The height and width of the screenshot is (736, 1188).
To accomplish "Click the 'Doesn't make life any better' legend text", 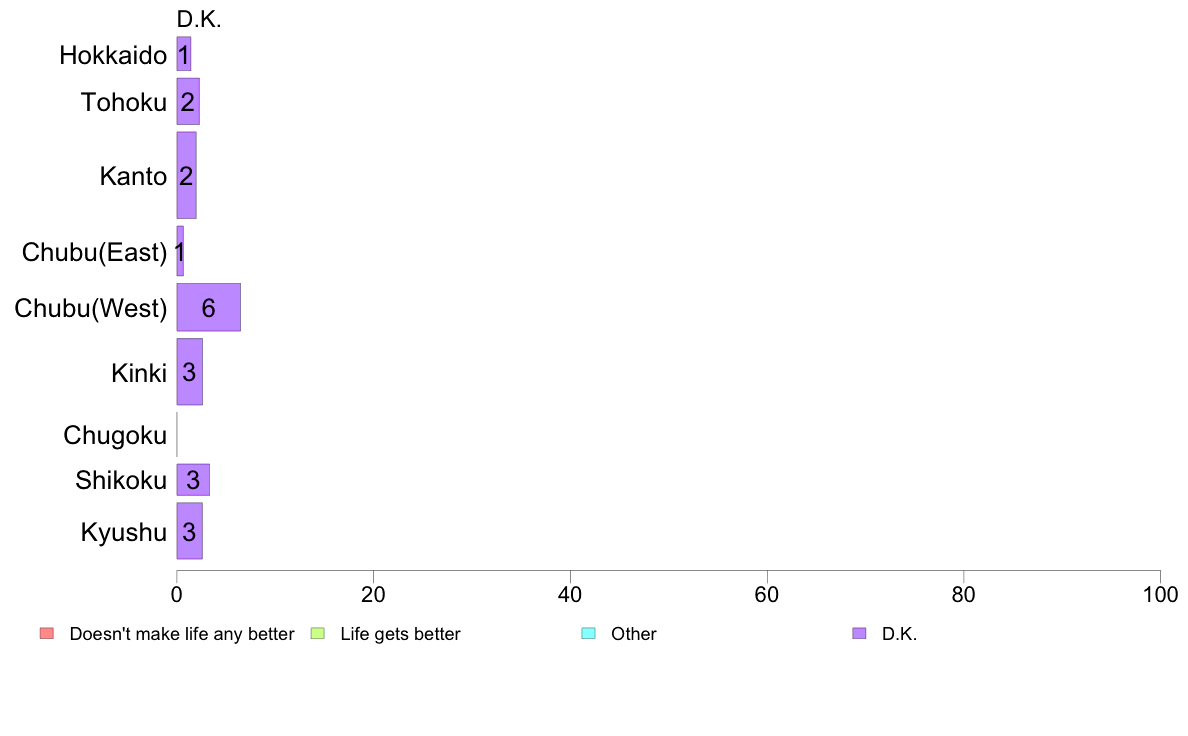I will tap(182, 634).
